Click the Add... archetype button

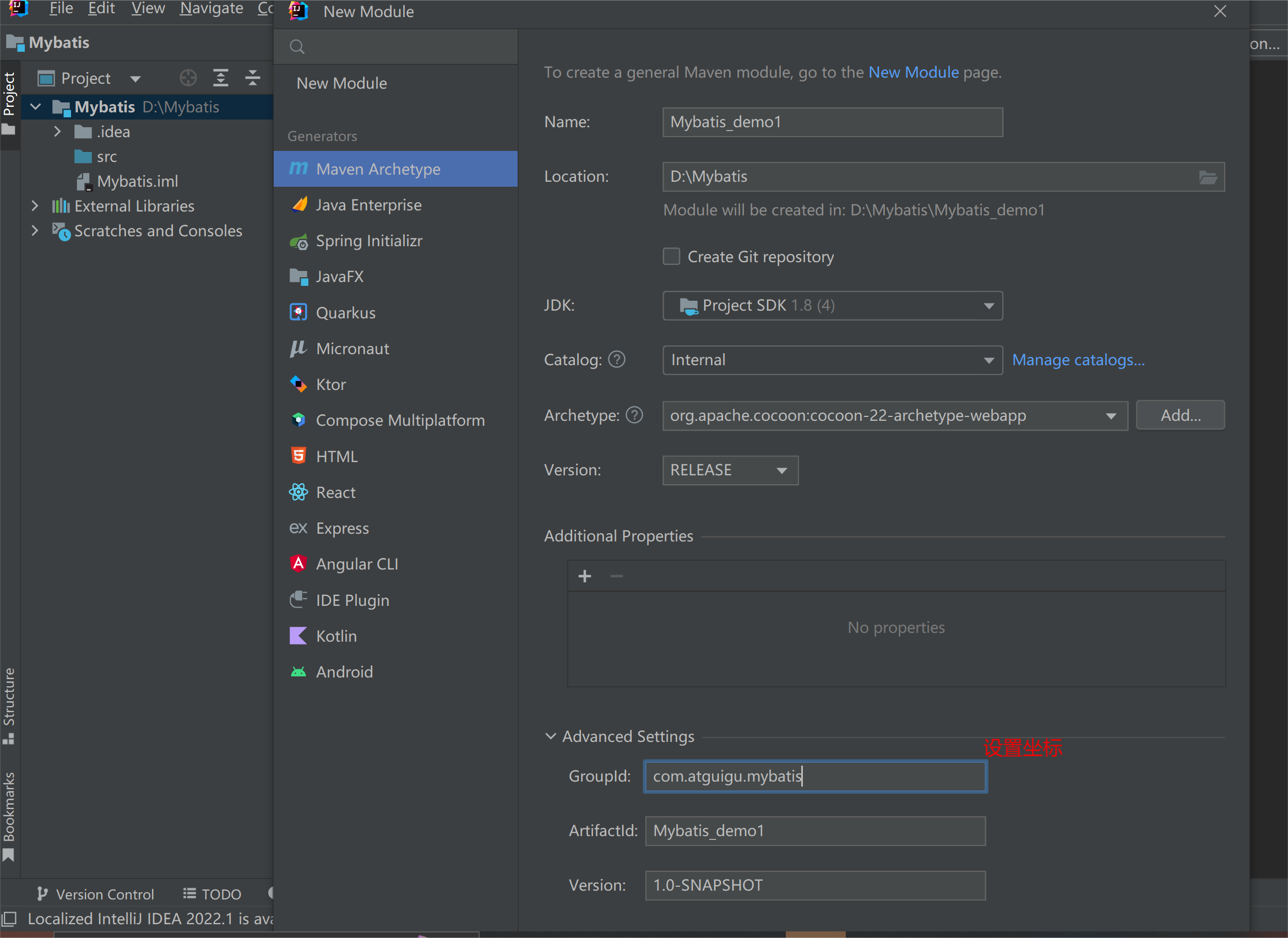pyautogui.click(x=1180, y=415)
